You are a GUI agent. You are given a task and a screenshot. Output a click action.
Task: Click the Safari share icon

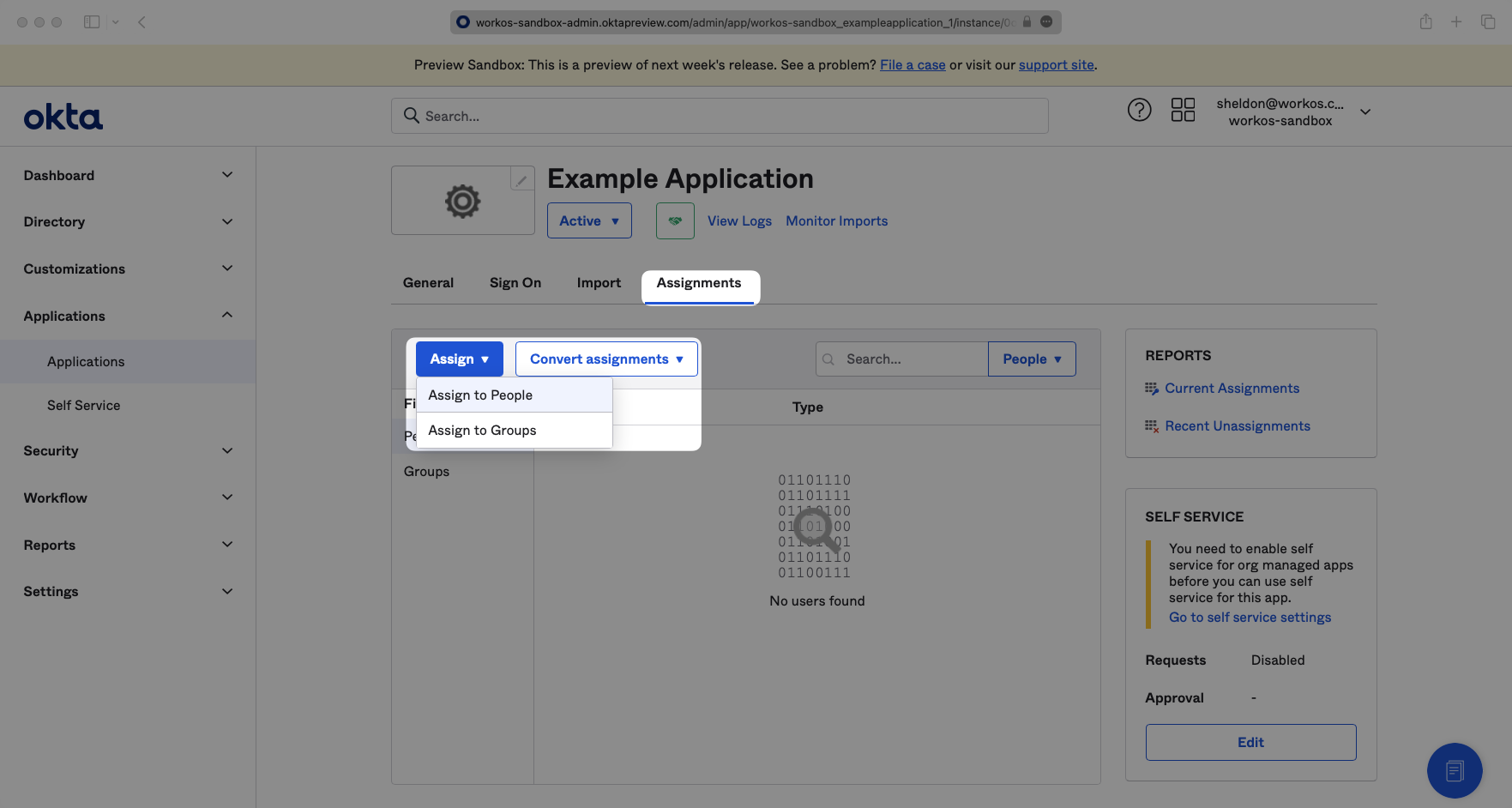pos(1425,22)
